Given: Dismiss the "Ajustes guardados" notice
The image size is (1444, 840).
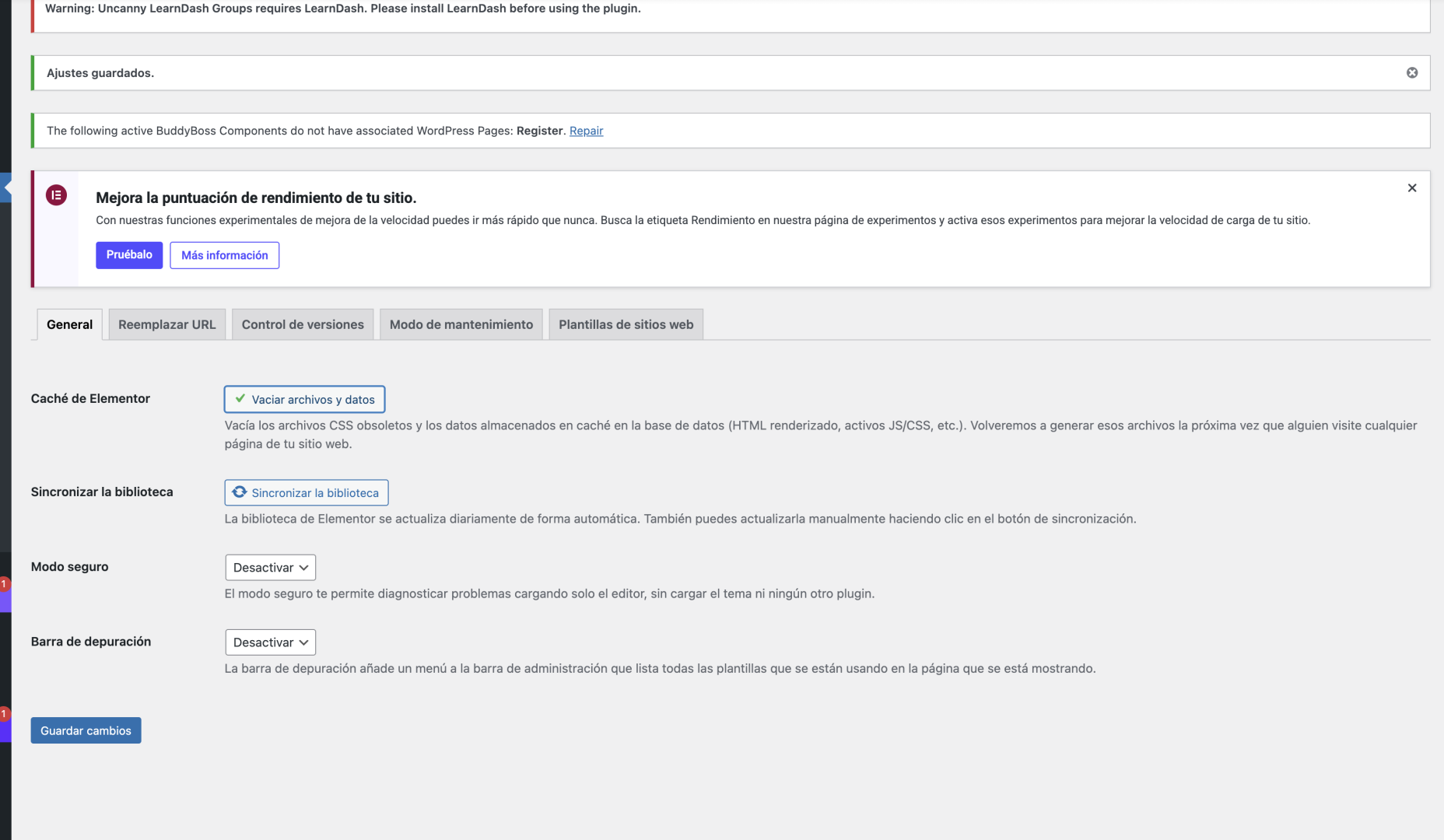Looking at the screenshot, I should [x=1411, y=73].
